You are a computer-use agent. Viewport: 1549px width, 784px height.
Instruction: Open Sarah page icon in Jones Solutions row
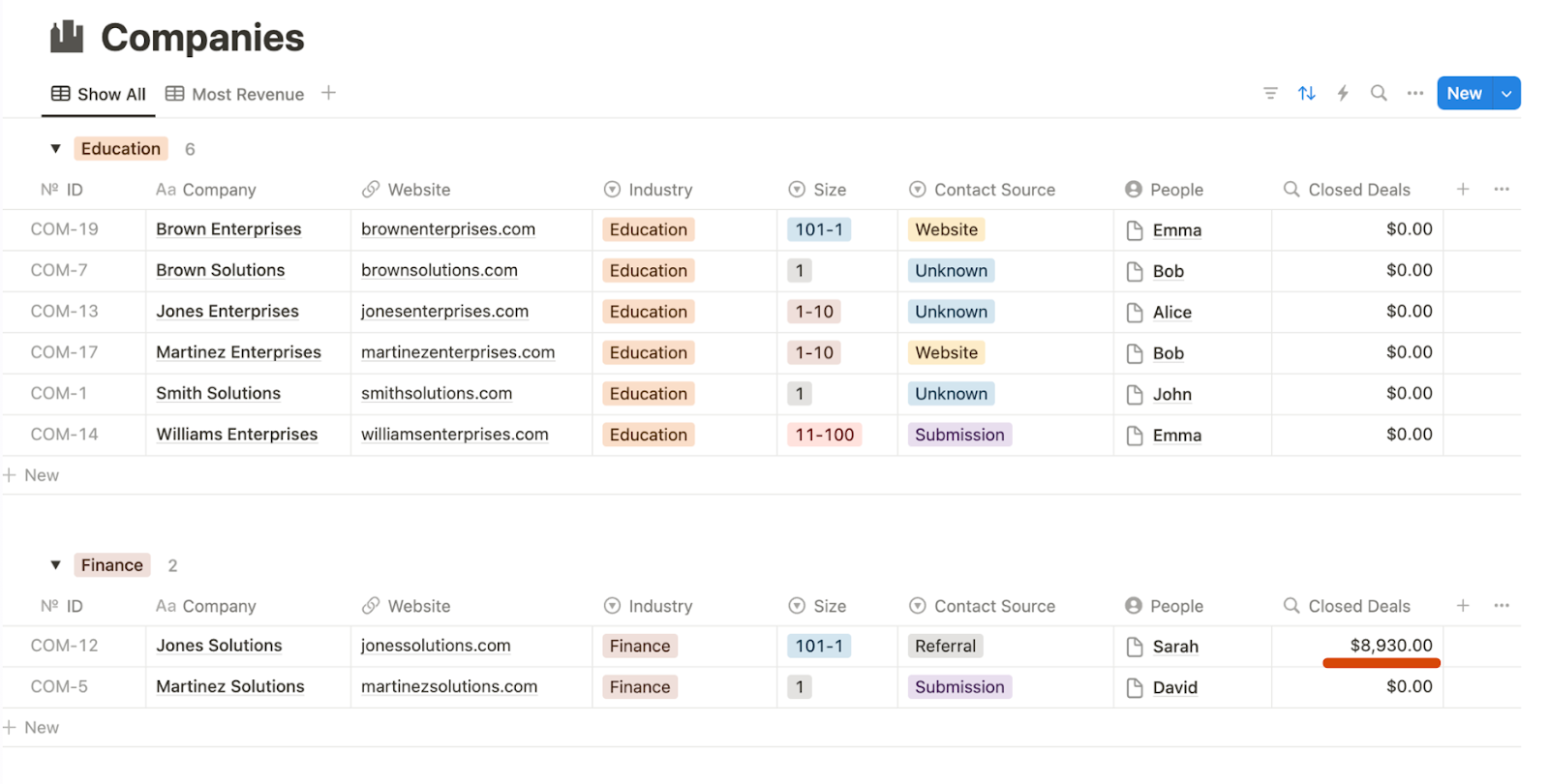point(1135,647)
